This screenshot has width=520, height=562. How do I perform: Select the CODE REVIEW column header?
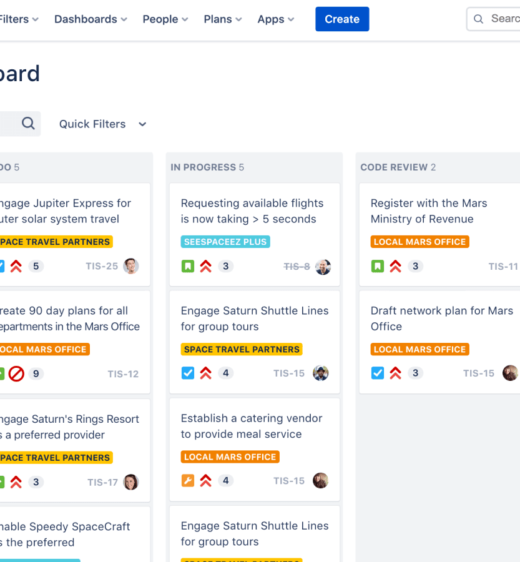pos(398,167)
